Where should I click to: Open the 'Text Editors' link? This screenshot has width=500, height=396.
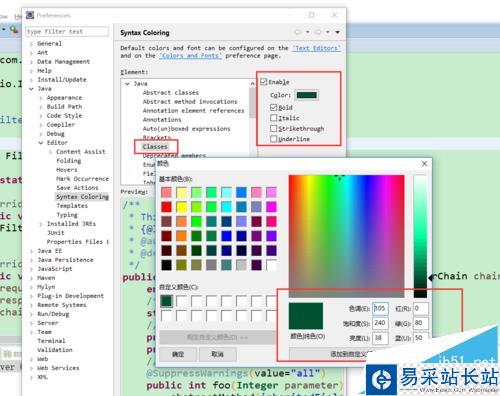point(316,48)
